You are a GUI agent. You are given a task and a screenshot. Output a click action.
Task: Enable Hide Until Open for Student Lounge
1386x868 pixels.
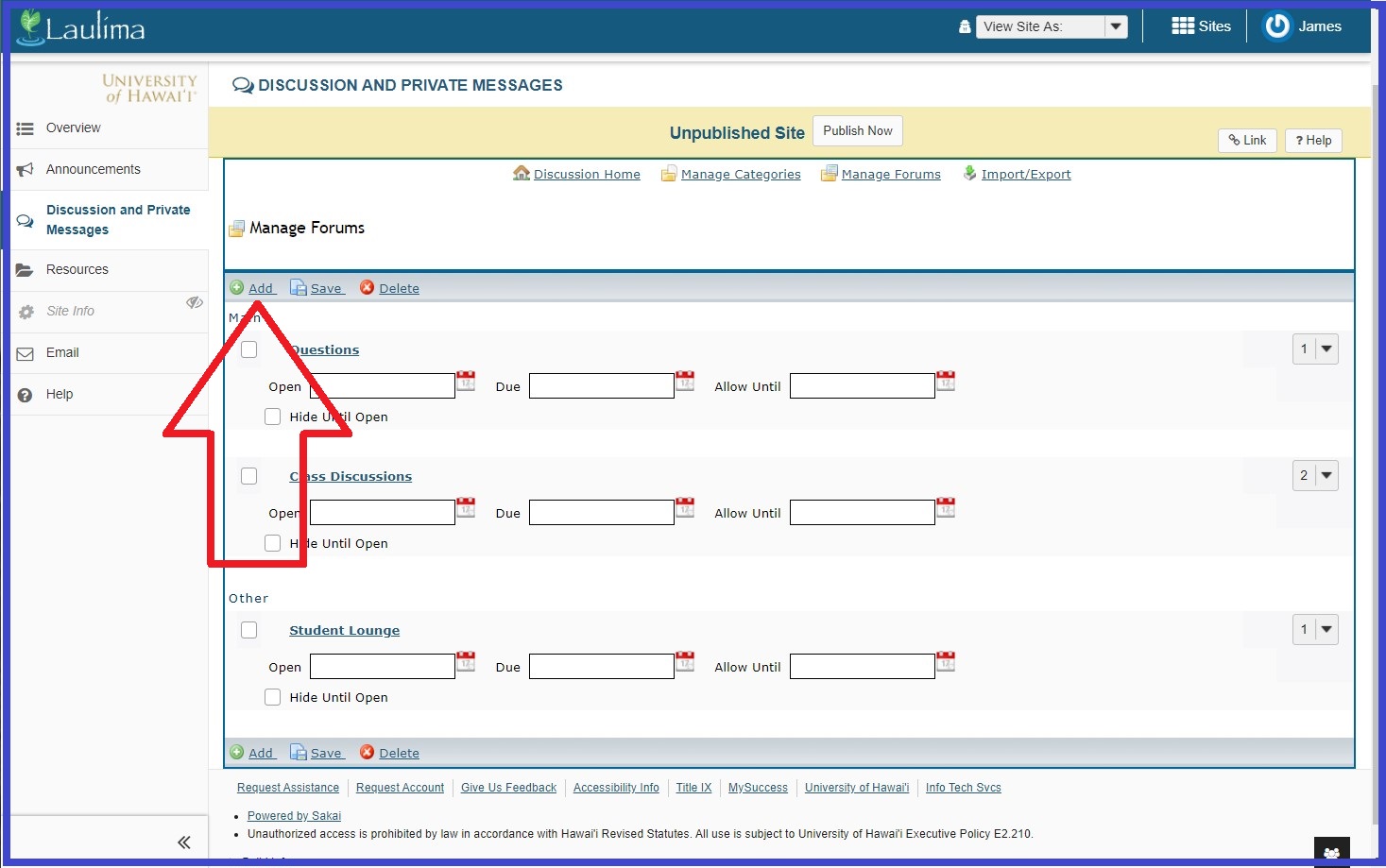pos(273,697)
